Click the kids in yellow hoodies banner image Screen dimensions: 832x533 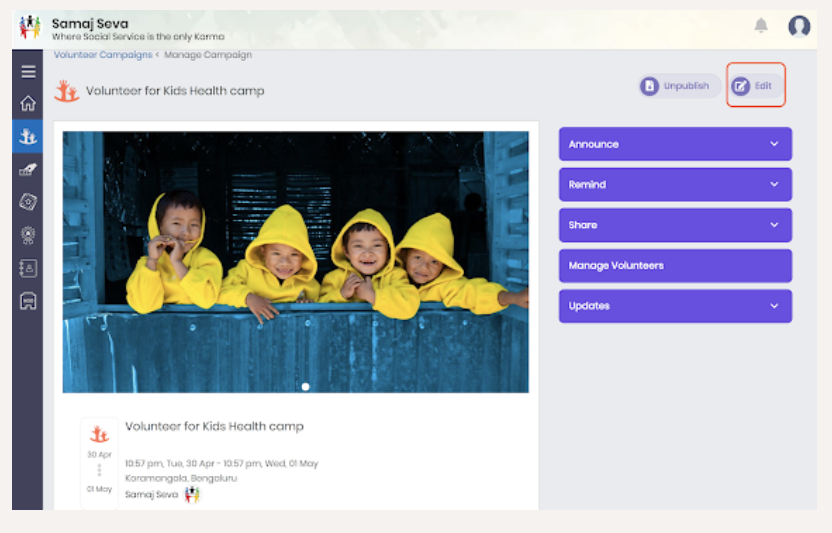pos(295,260)
